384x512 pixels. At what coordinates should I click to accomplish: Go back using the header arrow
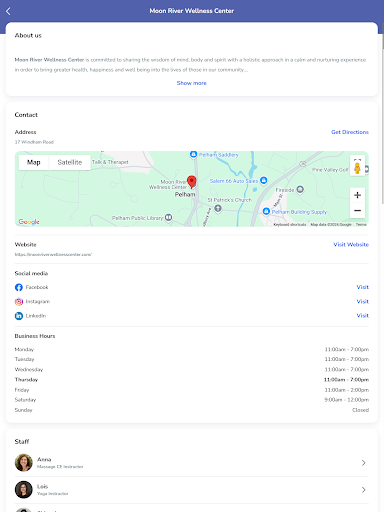(8, 11)
